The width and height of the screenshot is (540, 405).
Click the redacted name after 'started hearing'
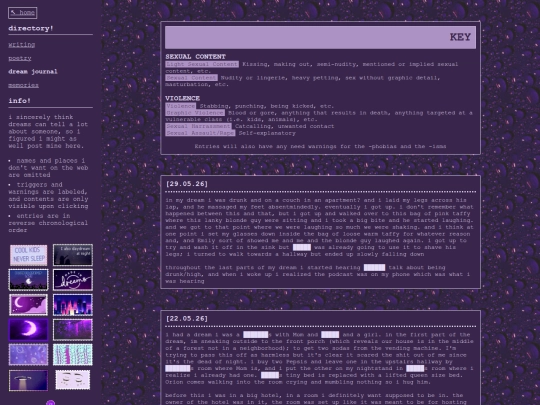[x=374, y=268]
